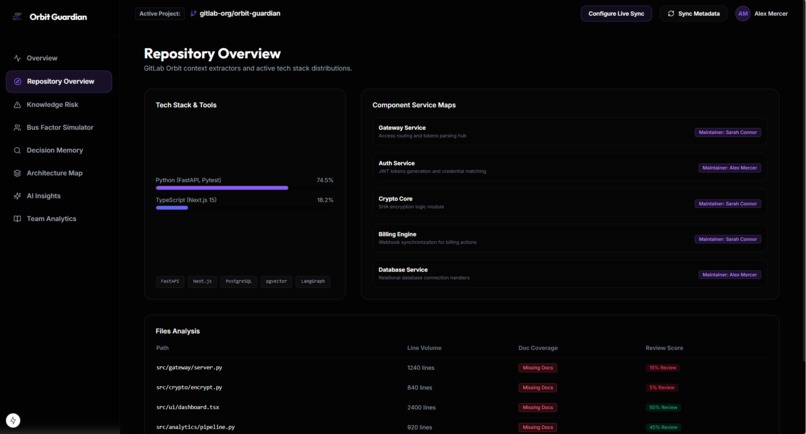Go to Decision Memory
Image resolution: width=806 pixels, height=434 pixels.
tap(59, 150)
